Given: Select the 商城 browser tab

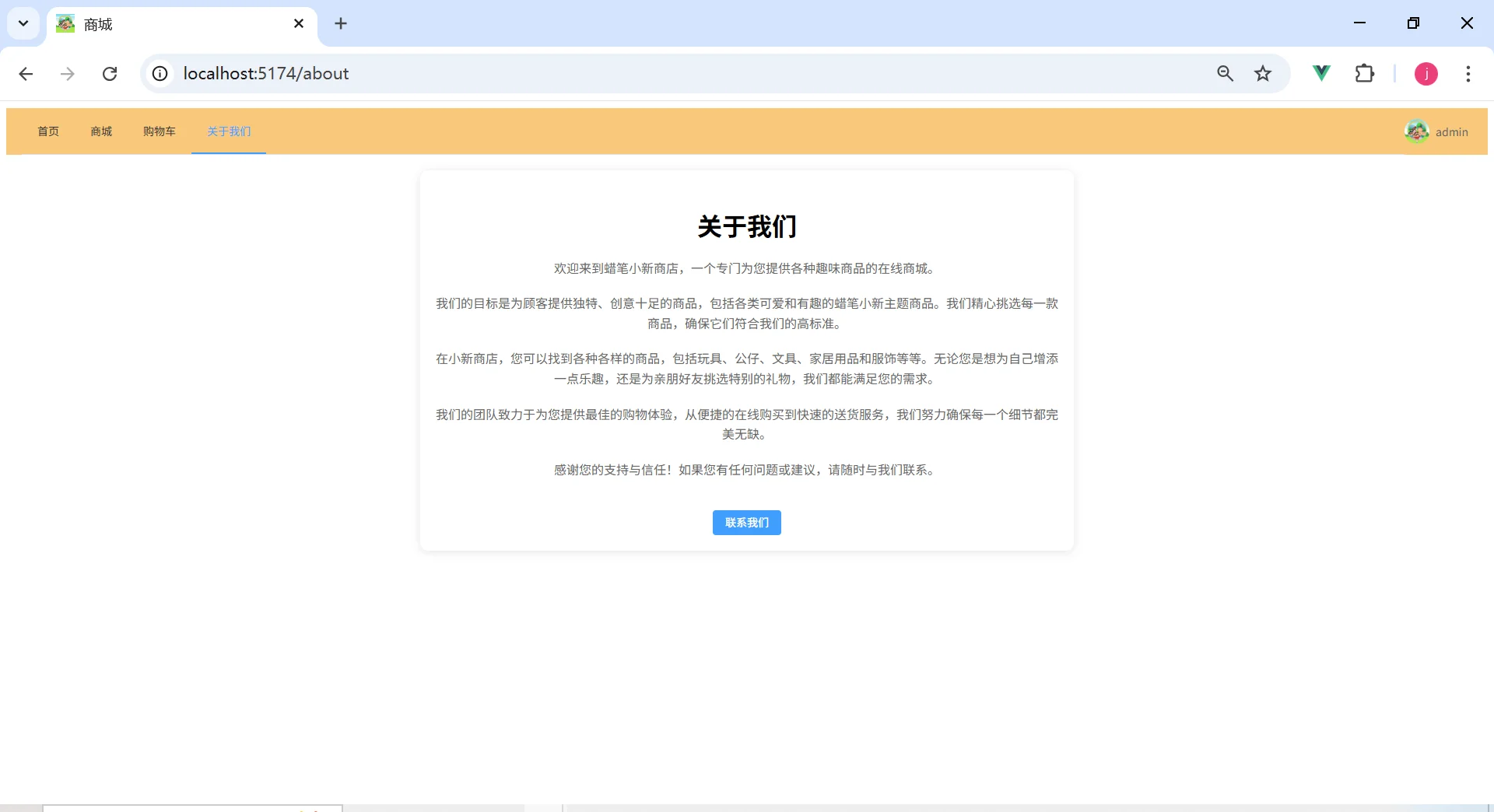Looking at the screenshot, I should 182,24.
